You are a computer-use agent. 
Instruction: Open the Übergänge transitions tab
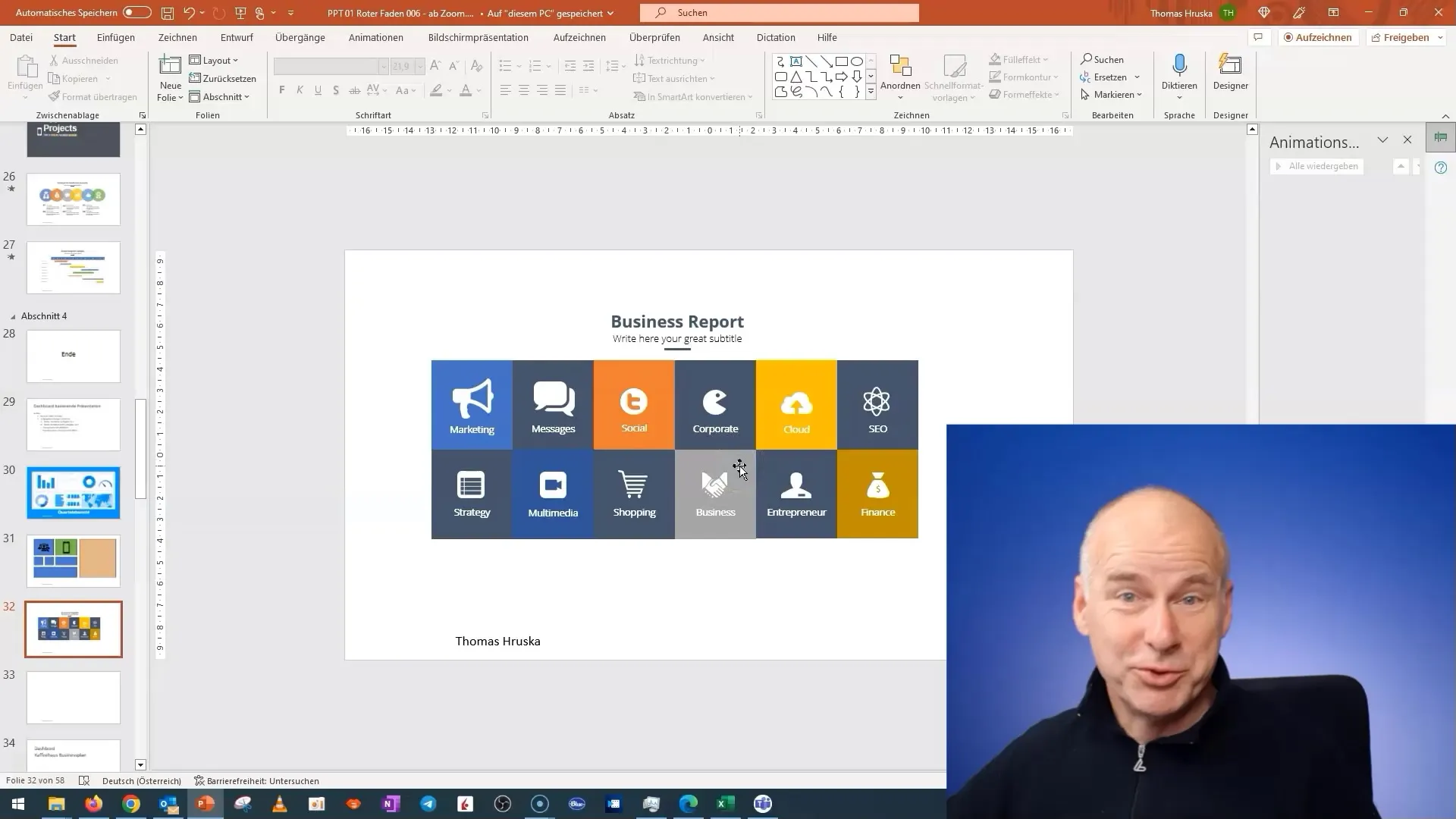299,38
